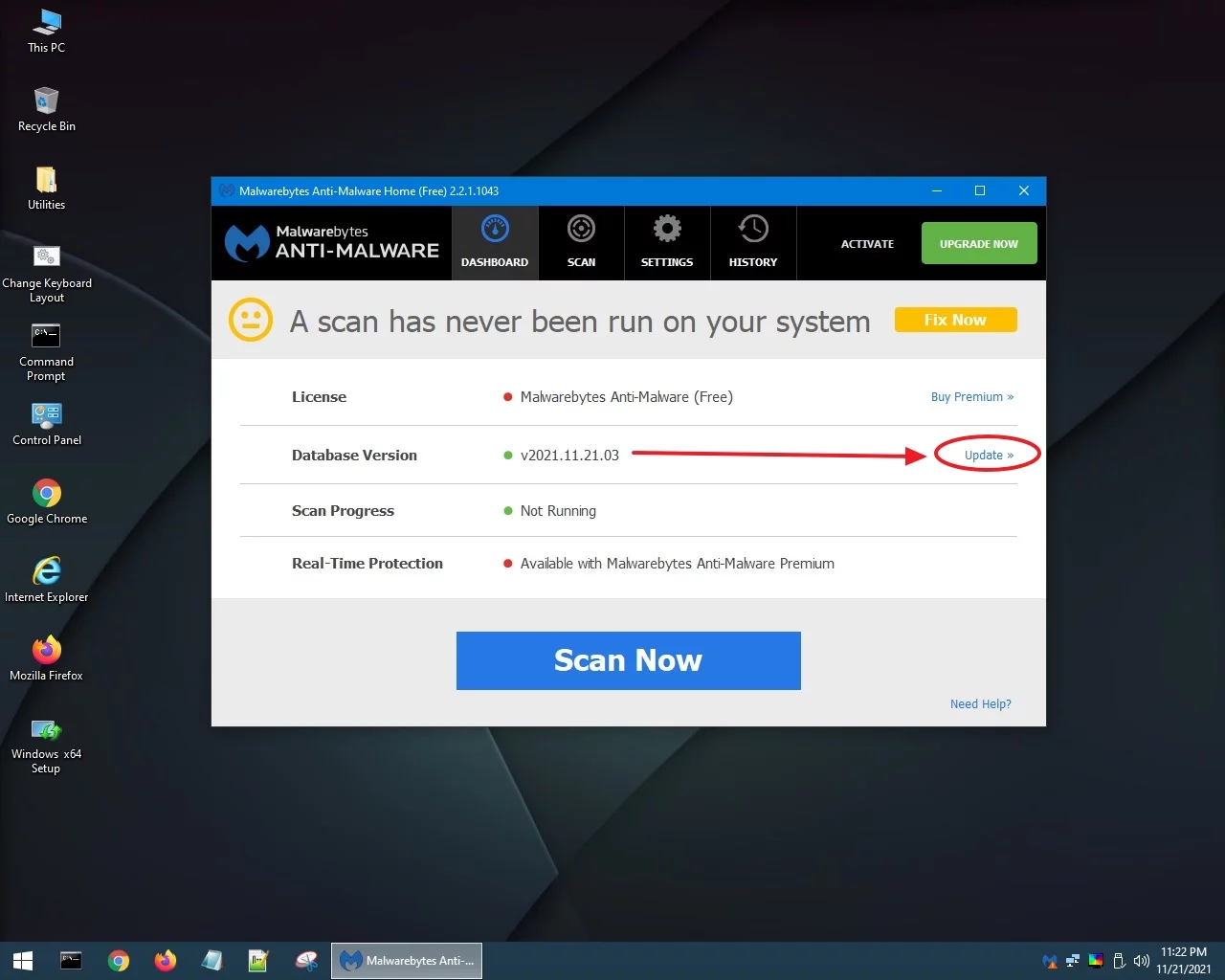Click "A scan has never been run" message
The height and width of the screenshot is (980, 1225).
pos(580,322)
